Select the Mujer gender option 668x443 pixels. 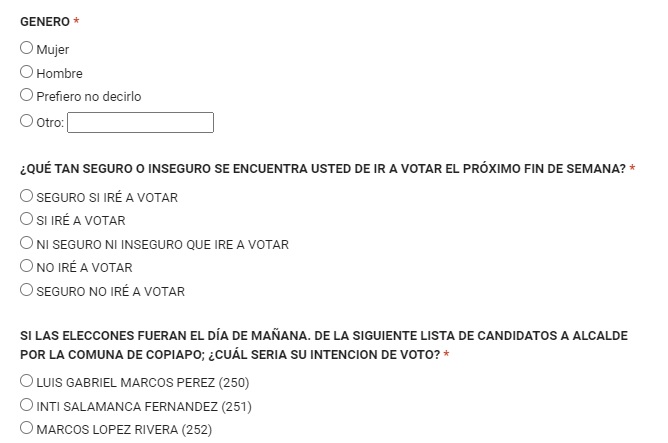(26, 48)
